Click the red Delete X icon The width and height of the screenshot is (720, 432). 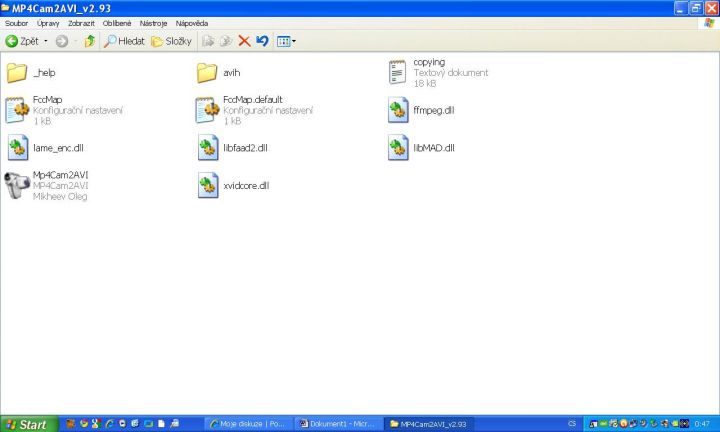(244, 41)
